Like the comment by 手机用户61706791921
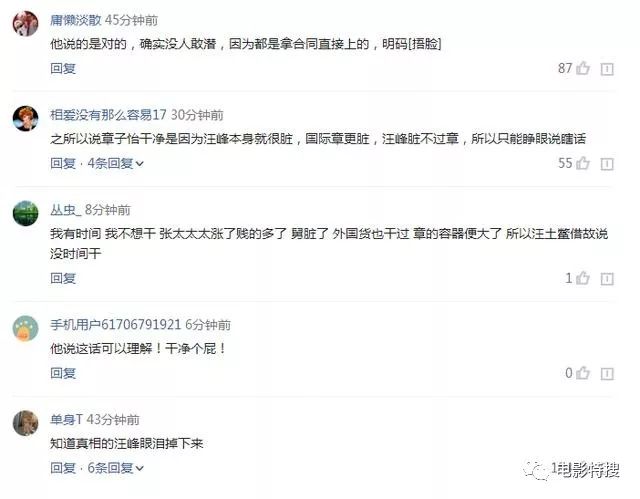640x499 pixels. [583, 373]
